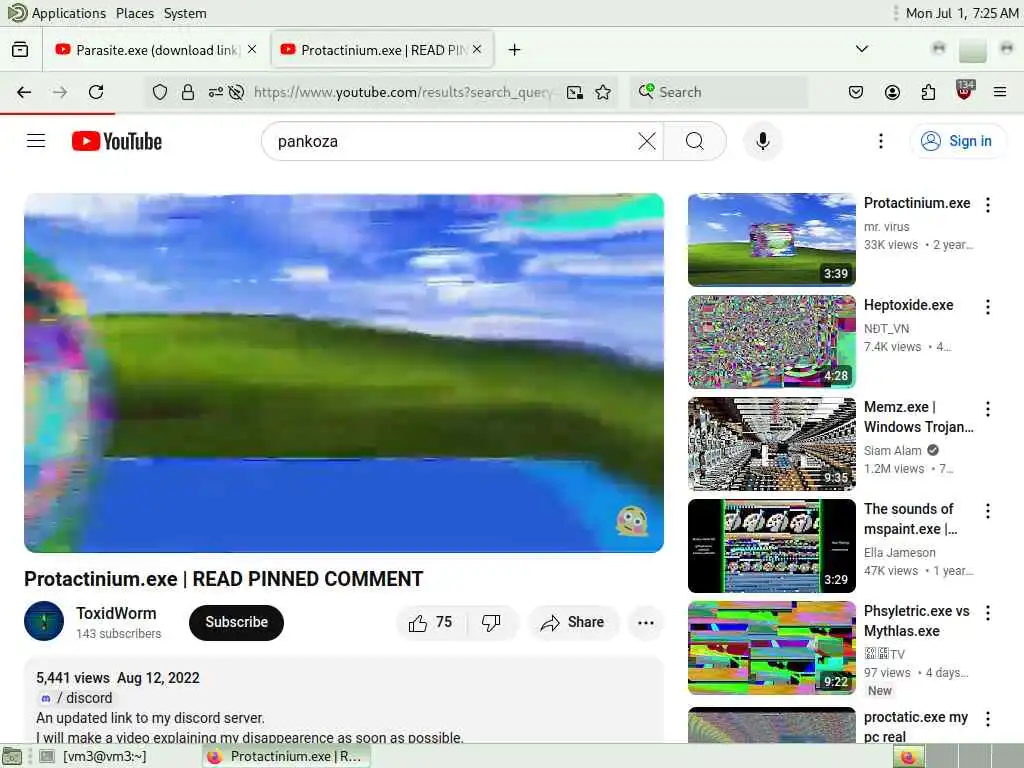Open options for Protactinium.exe suggestion
1024x768 pixels.
click(988, 205)
